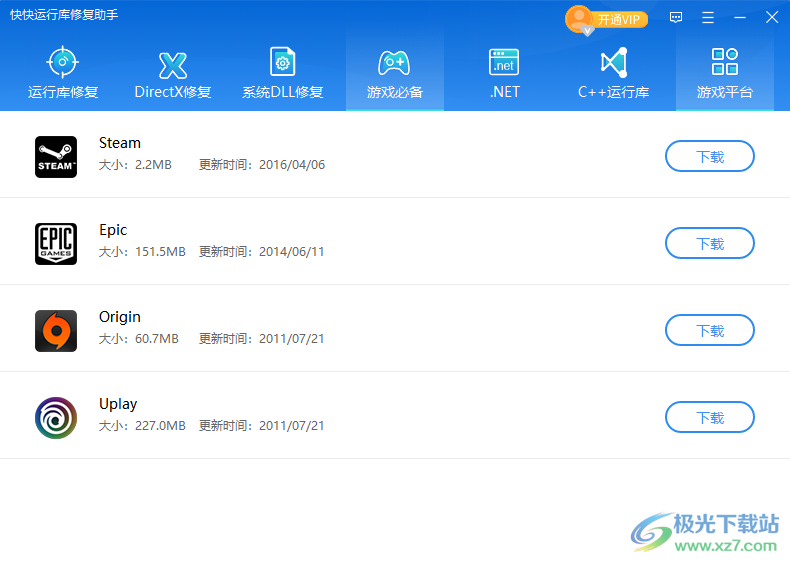Image resolution: width=790 pixels, height=562 pixels.
Task: Select the Origin title text
Action: (x=120, y=317)
